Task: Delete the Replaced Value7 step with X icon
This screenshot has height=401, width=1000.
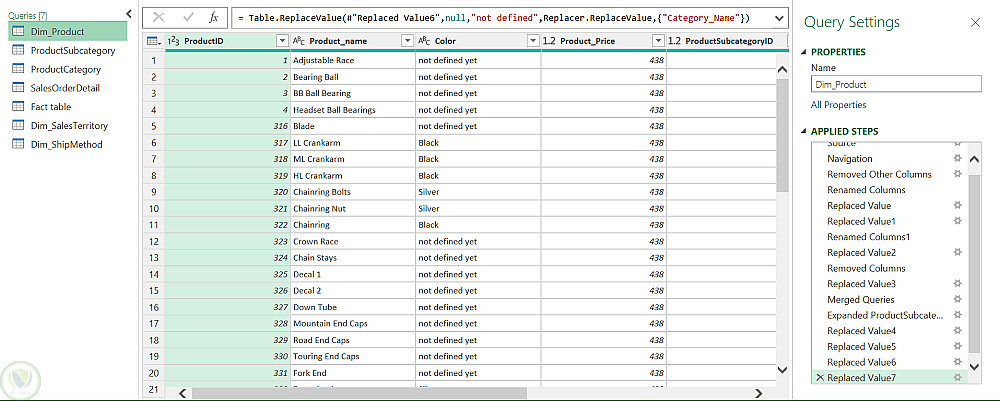Action: point(820,377)
